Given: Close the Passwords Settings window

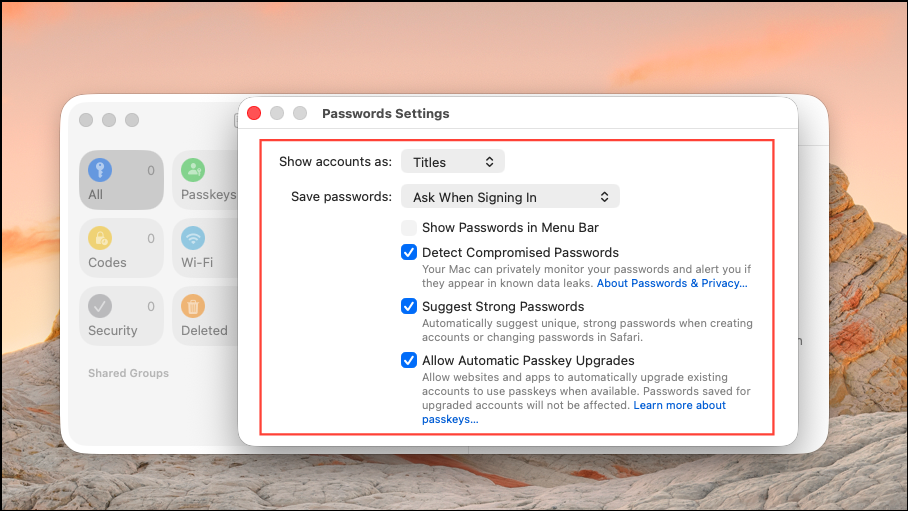Looking at the screenshot, I should click(x=254, y=113).
